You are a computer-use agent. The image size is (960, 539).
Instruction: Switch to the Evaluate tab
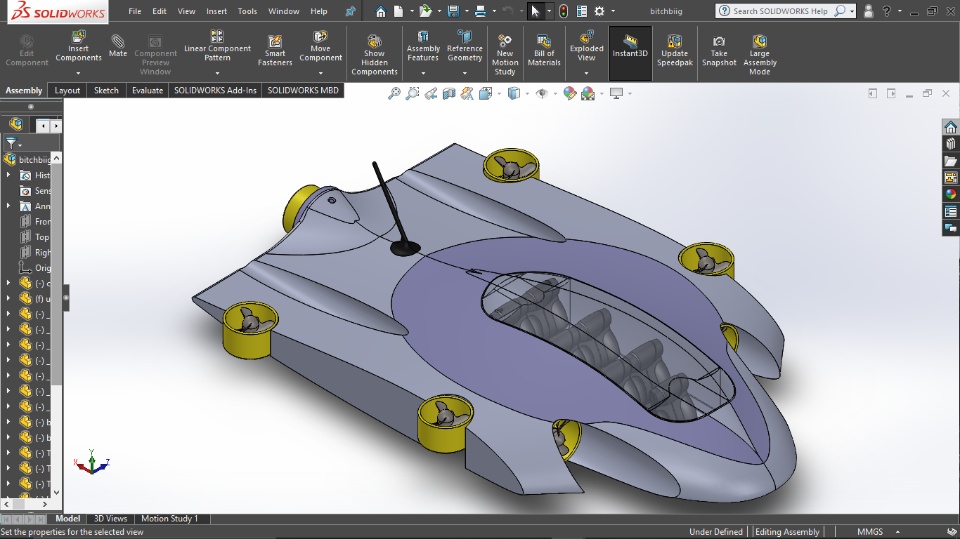coord(147,90)
